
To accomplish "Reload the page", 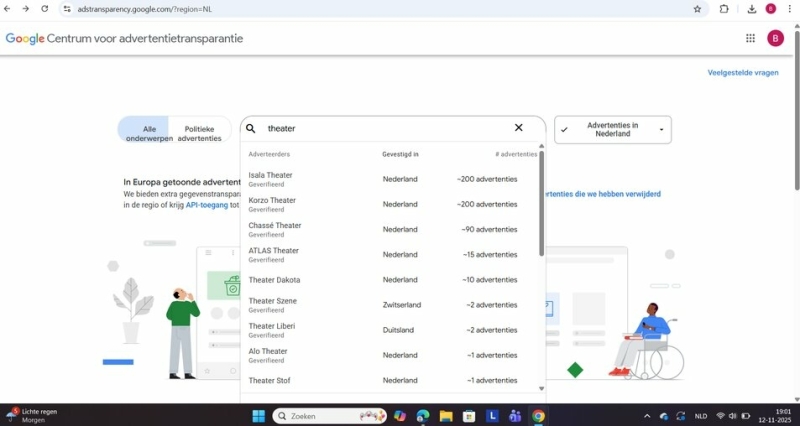I will click(x=44, y=9).
